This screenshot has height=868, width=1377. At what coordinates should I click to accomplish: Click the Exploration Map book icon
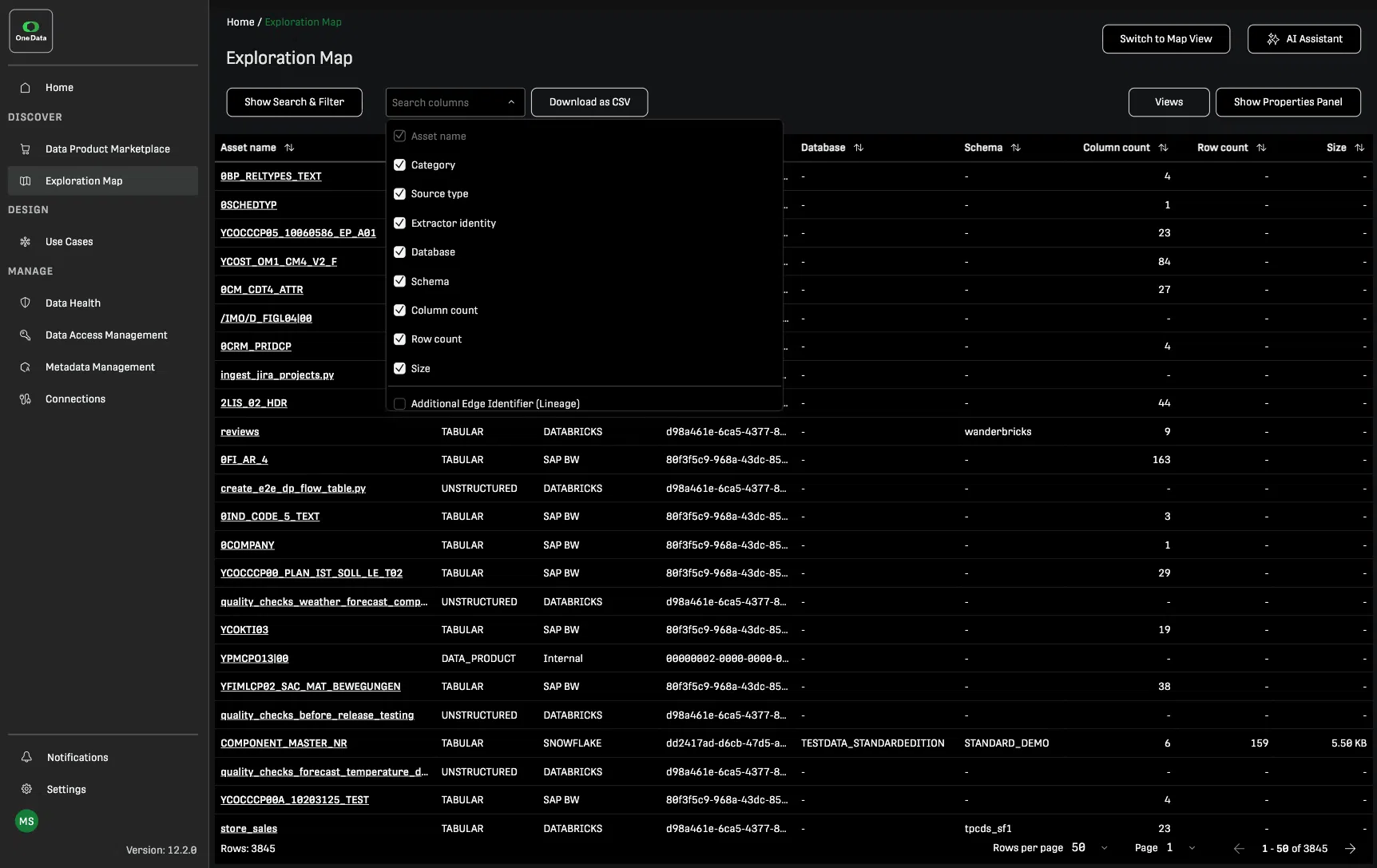26,181
